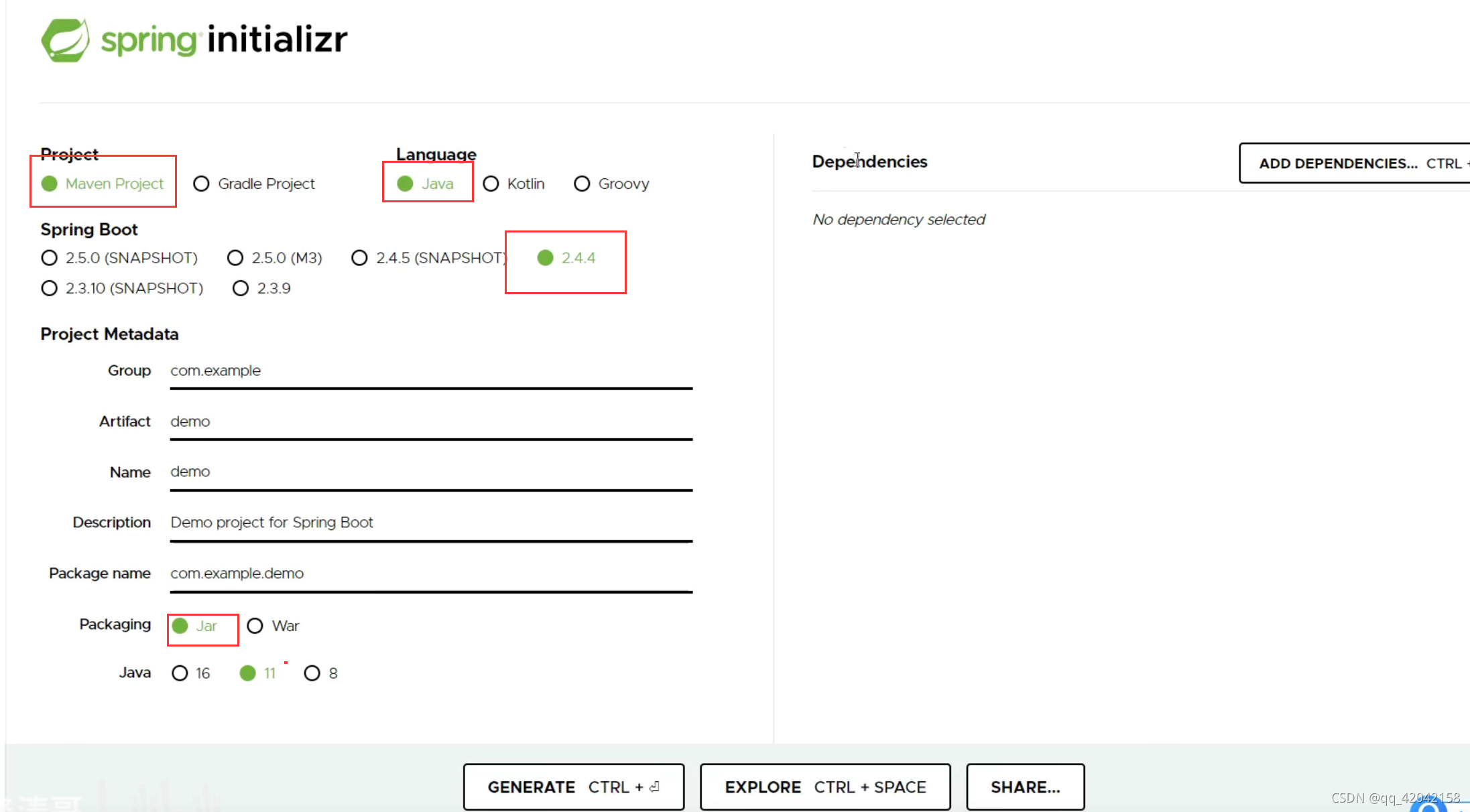Click the Packaging label

[115, 624]
